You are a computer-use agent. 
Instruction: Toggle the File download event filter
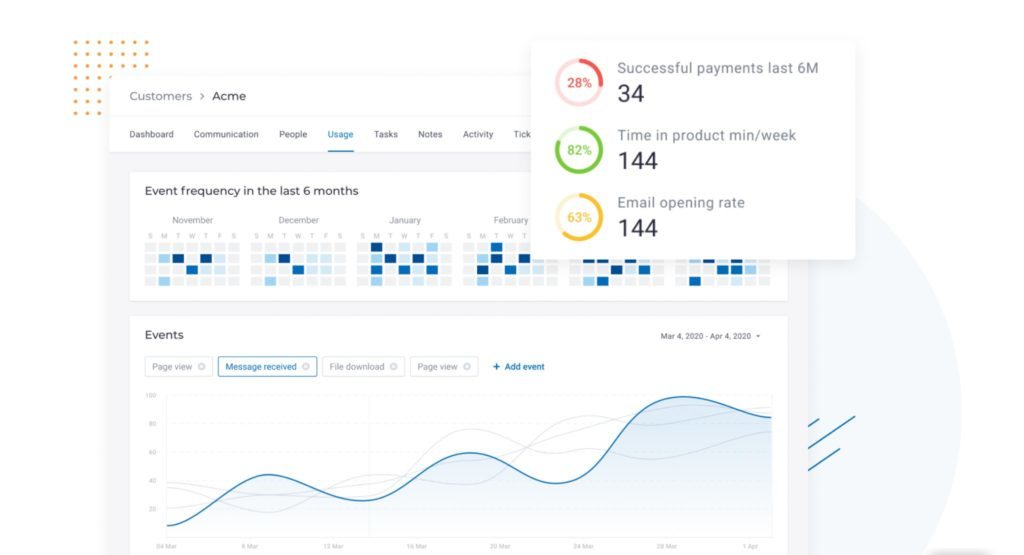[x=356, y=367]
